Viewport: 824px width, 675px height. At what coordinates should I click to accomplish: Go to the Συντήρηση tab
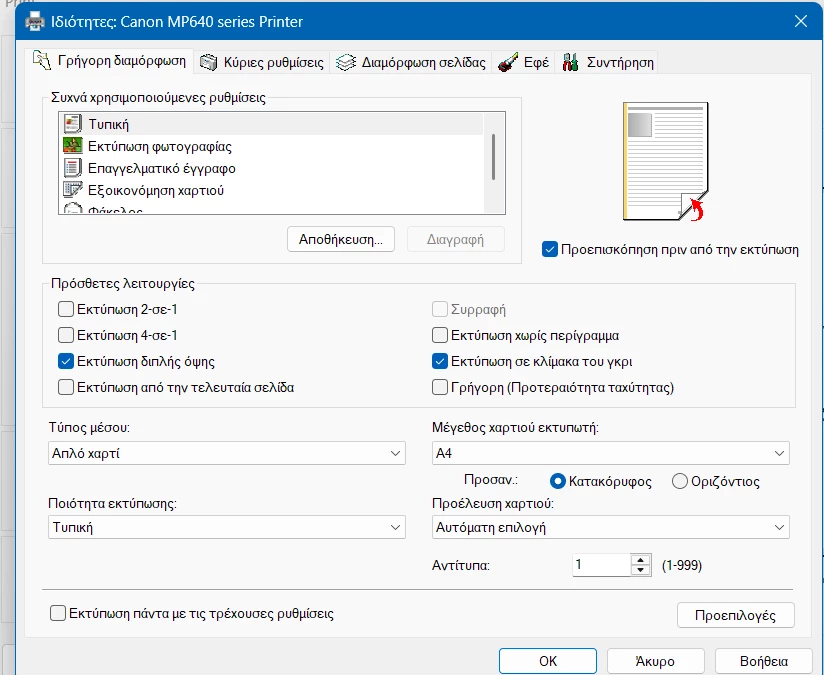click(x=607, y=63)
